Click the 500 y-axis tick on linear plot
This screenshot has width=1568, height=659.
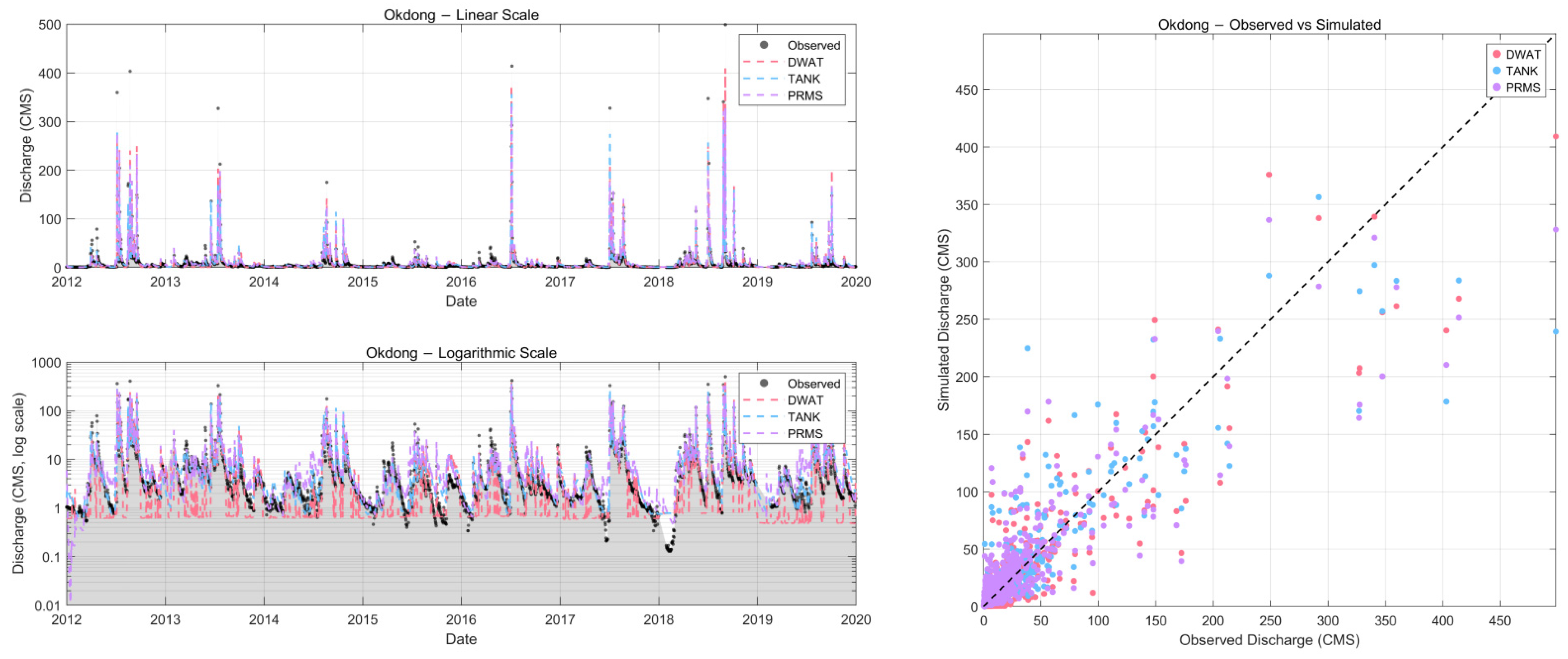pos(50,25)
